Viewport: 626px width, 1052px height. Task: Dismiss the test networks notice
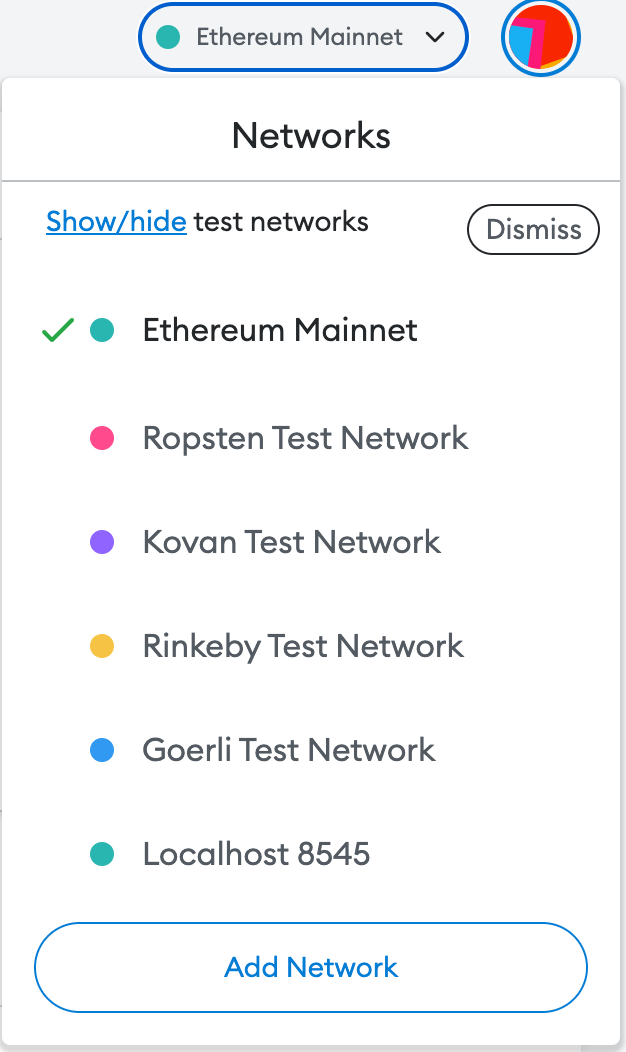pyautogui.click(x=533, y=230)
